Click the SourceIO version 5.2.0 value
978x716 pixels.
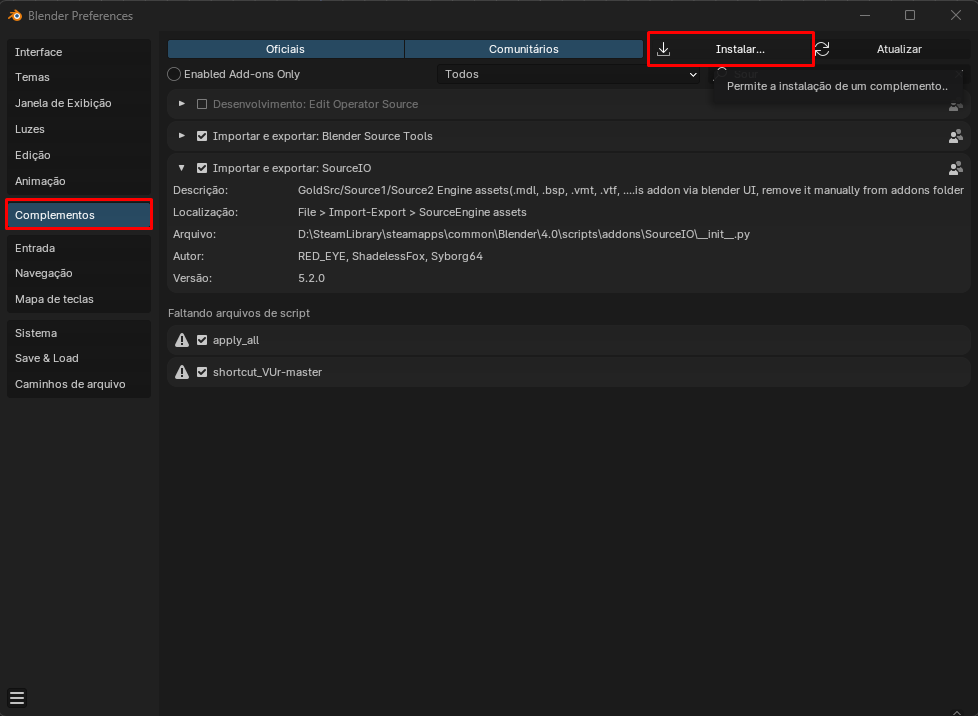click(311, 278)
